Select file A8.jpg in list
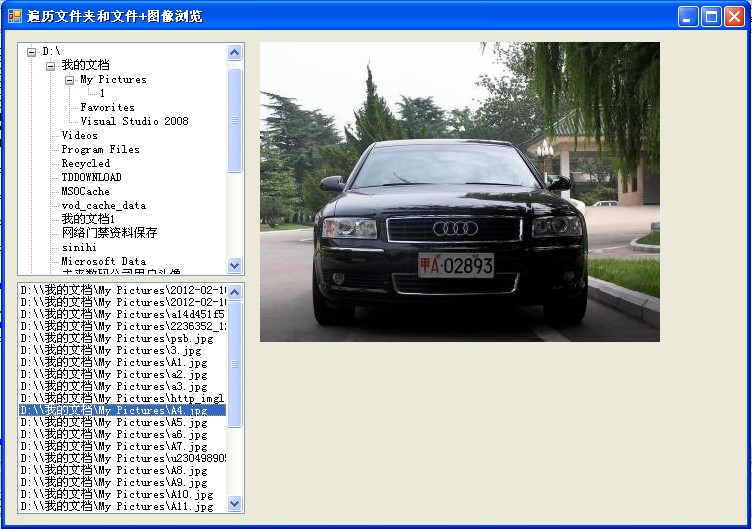This screenshot has height=529, width=752. tap(122, 470)
